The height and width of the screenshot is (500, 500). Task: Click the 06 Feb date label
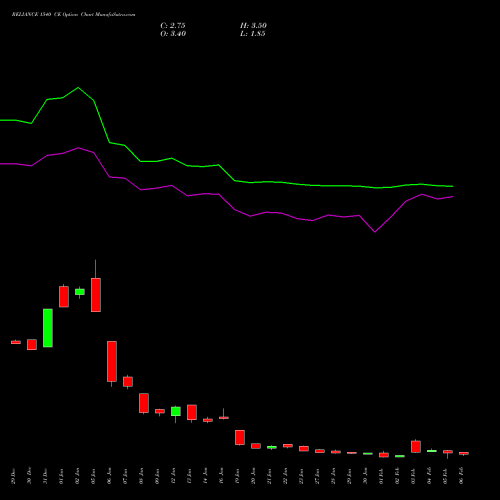click(x=461, y=476)
